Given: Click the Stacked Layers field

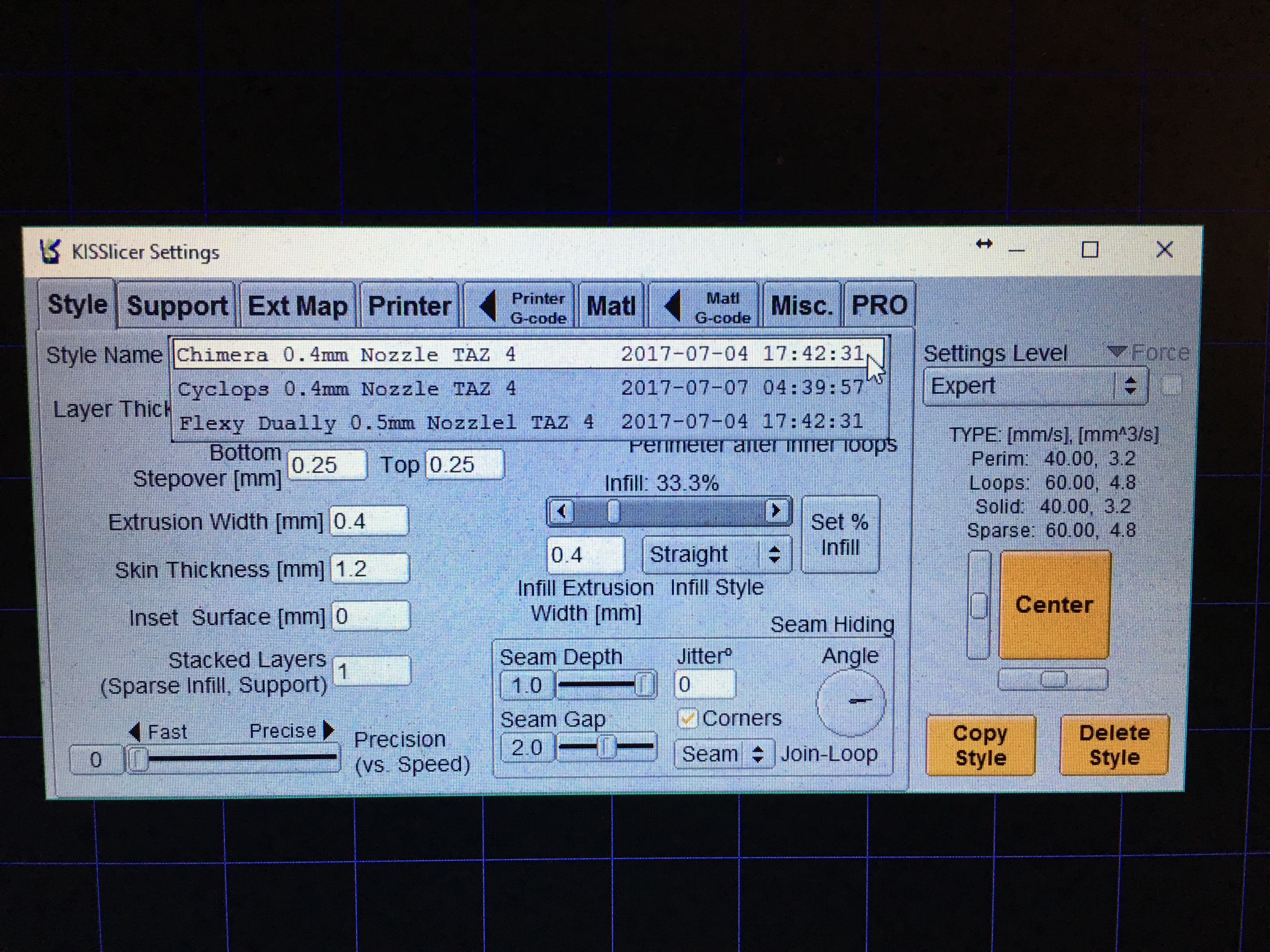Looking at the screenshot, I should point(372,671).
